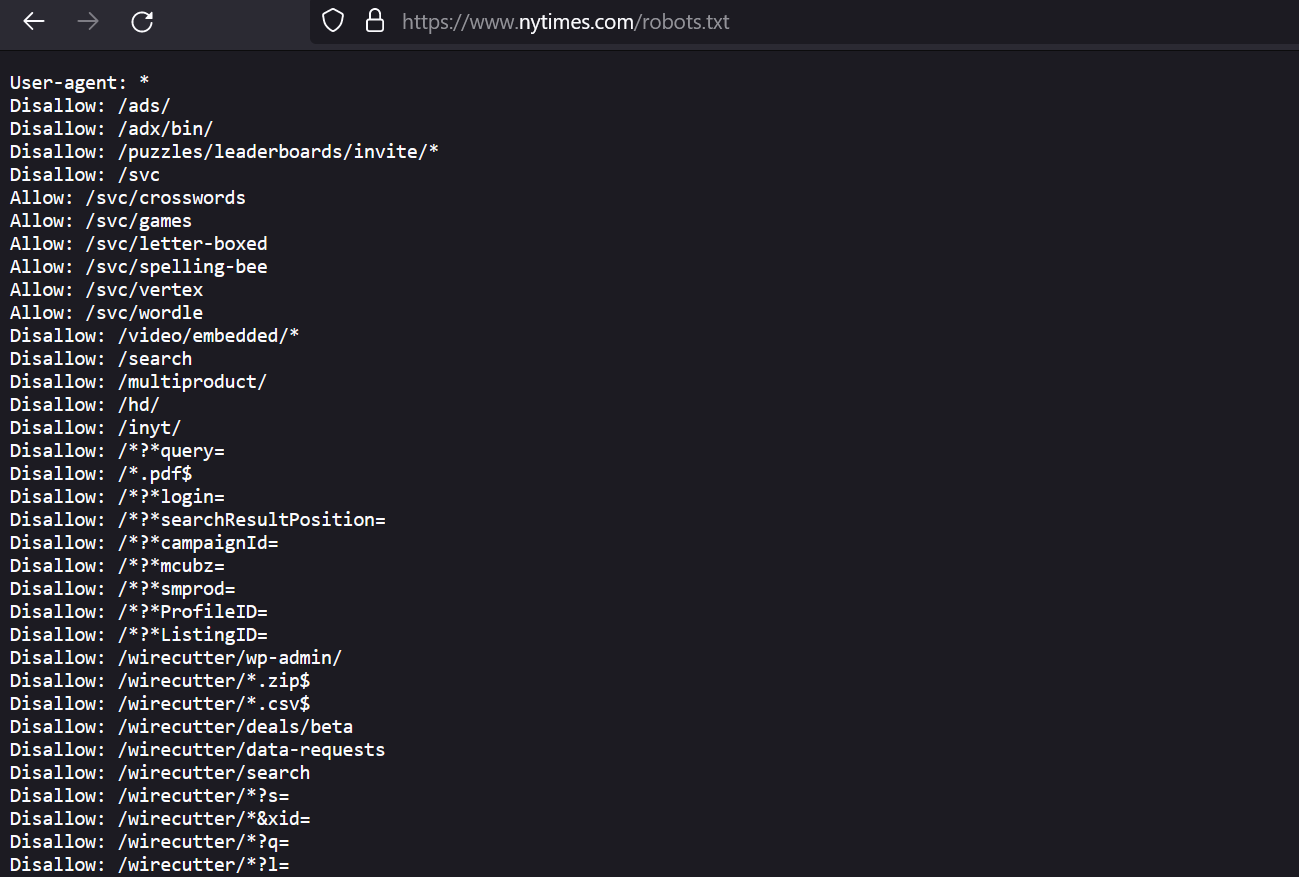Select the 'Disallow: /svc' line
Image resolution: width=1299 pixels, height=877 pixels.
[85, 174]
